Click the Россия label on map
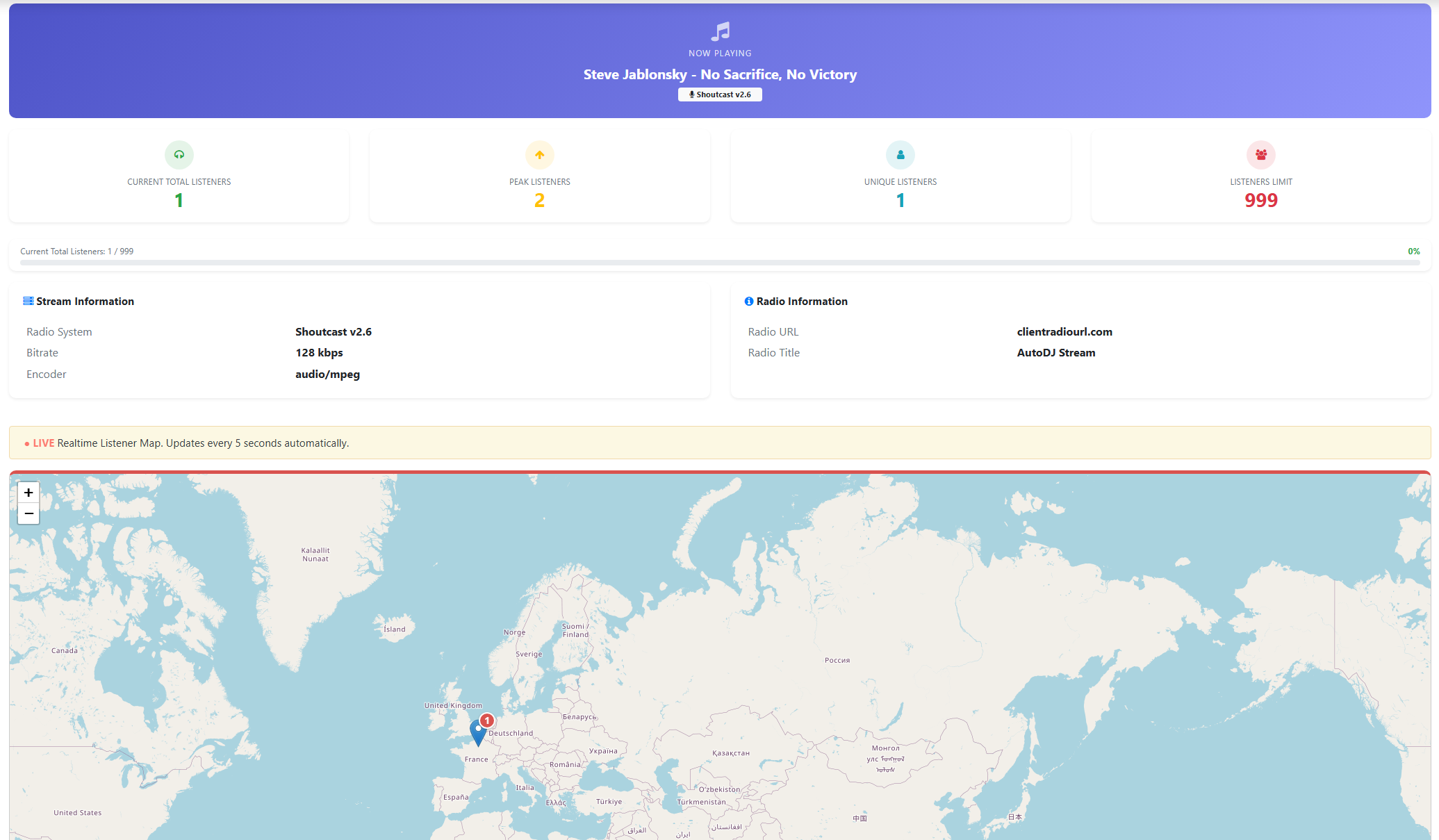Image resolution: width=1439 pixels, height=840 pixels. point(837,660)
